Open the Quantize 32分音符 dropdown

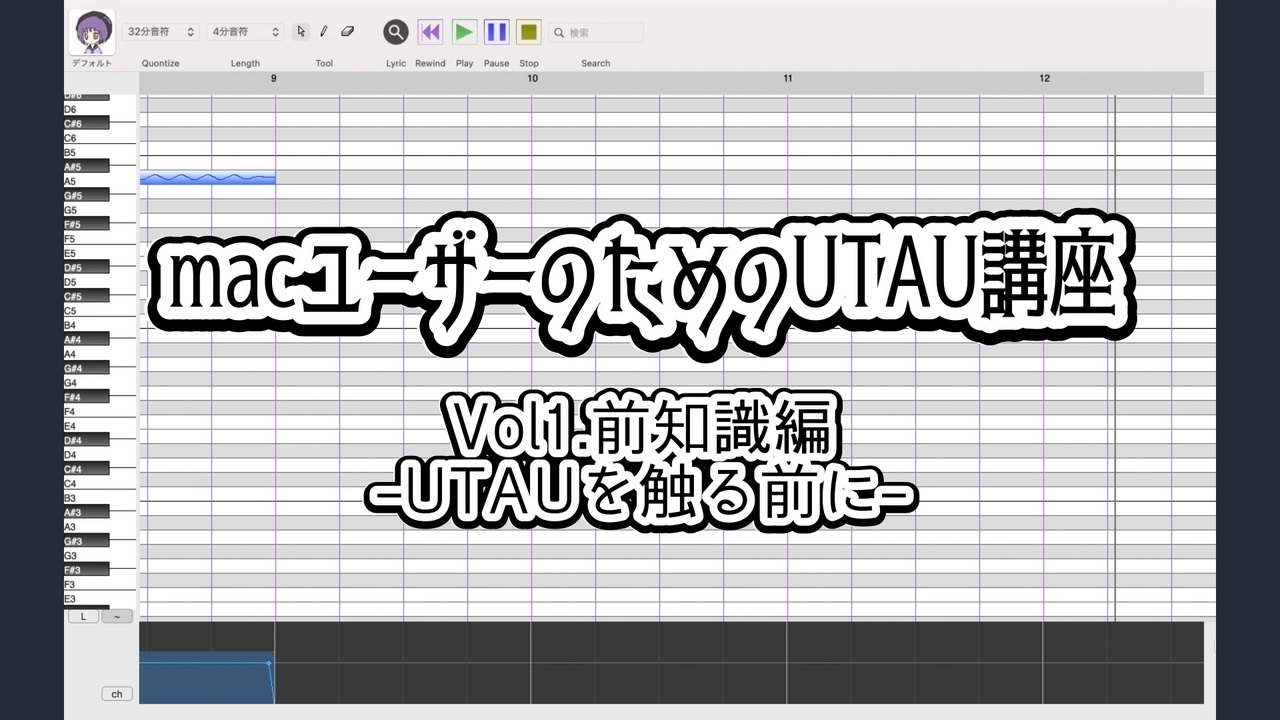pos(161,32)
